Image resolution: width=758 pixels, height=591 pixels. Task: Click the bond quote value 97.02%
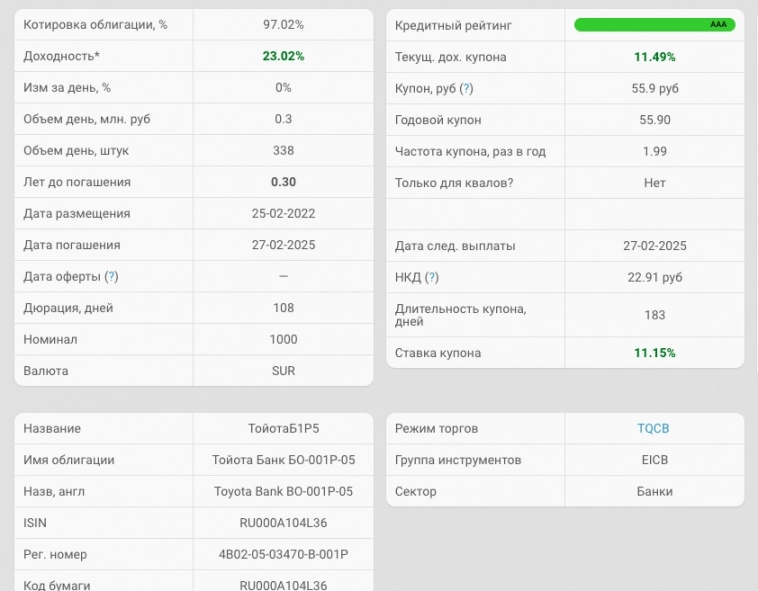click(x=283, y=25)
